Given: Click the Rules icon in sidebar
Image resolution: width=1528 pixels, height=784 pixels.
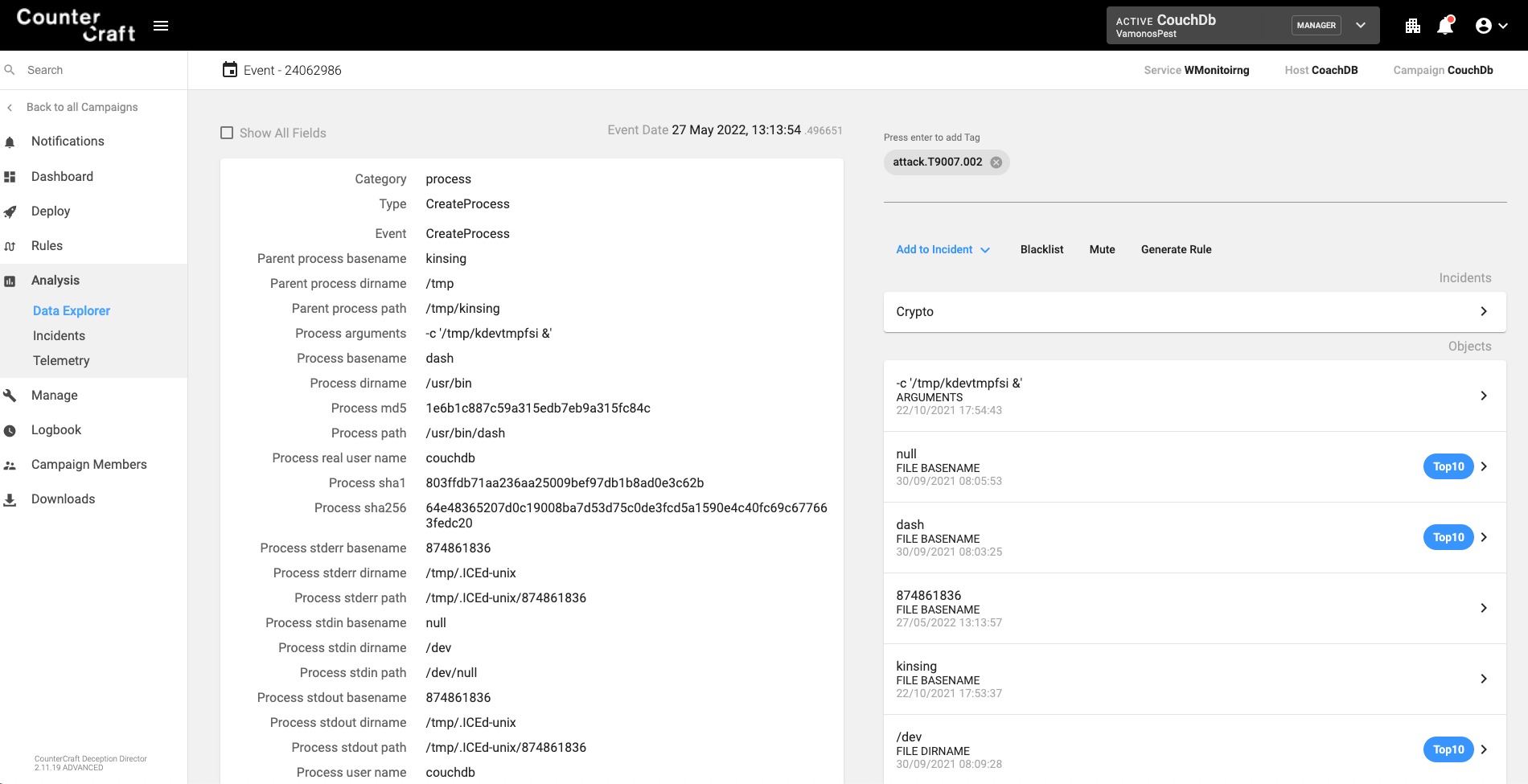Looking at the screenshot, I should (10, 246).
